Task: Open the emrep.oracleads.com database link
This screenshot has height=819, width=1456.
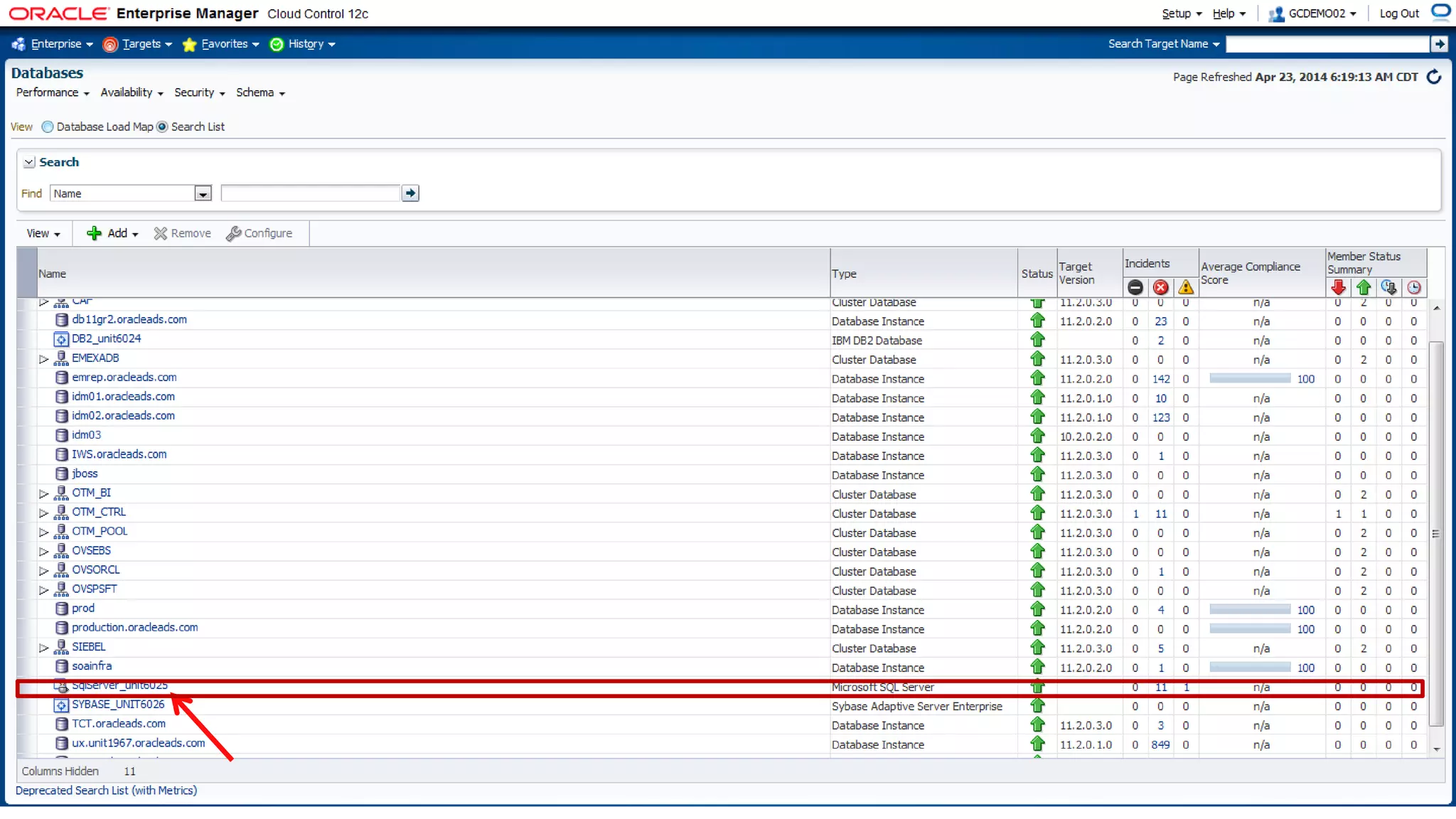Action: click(x=124, y=378)
